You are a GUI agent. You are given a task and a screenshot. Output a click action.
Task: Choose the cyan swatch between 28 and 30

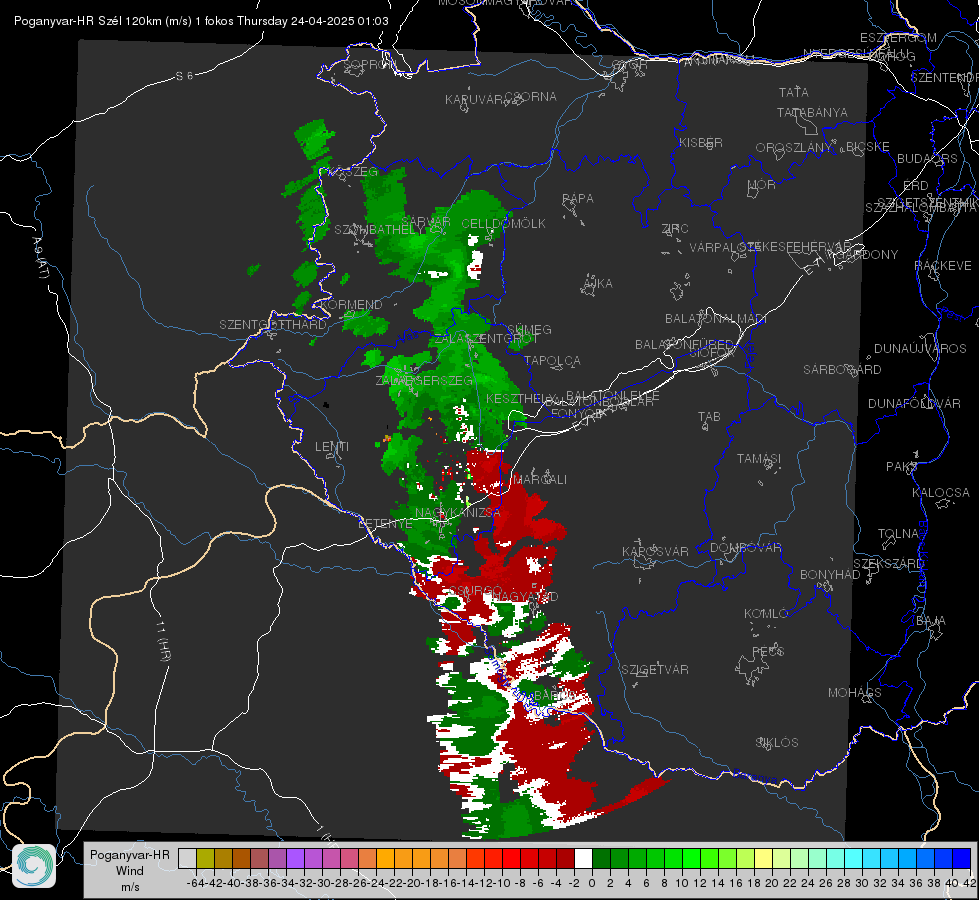coord(853,858)
